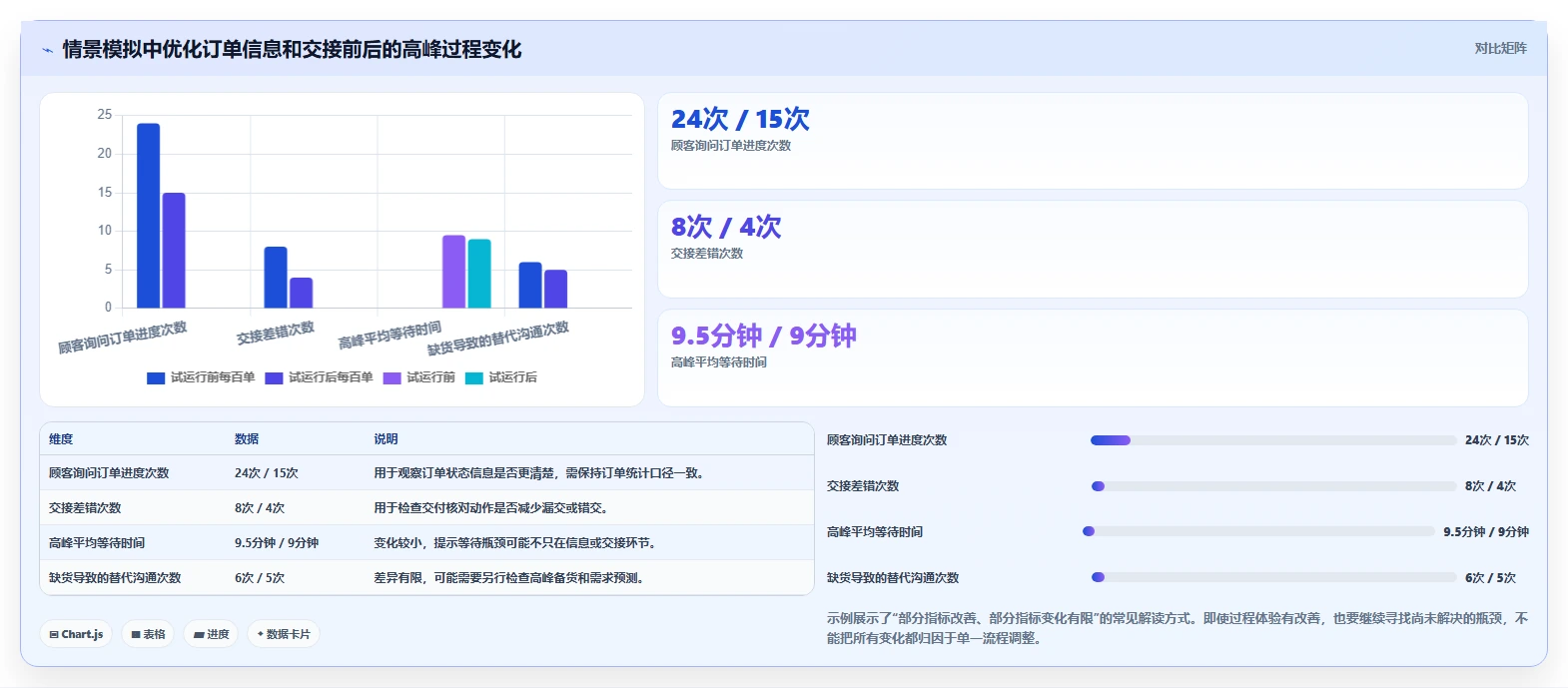This screenshot has width=1568, height=688.
Task: Toggle the purple 试运行前 legend item
Action: (x=419, y=377)
